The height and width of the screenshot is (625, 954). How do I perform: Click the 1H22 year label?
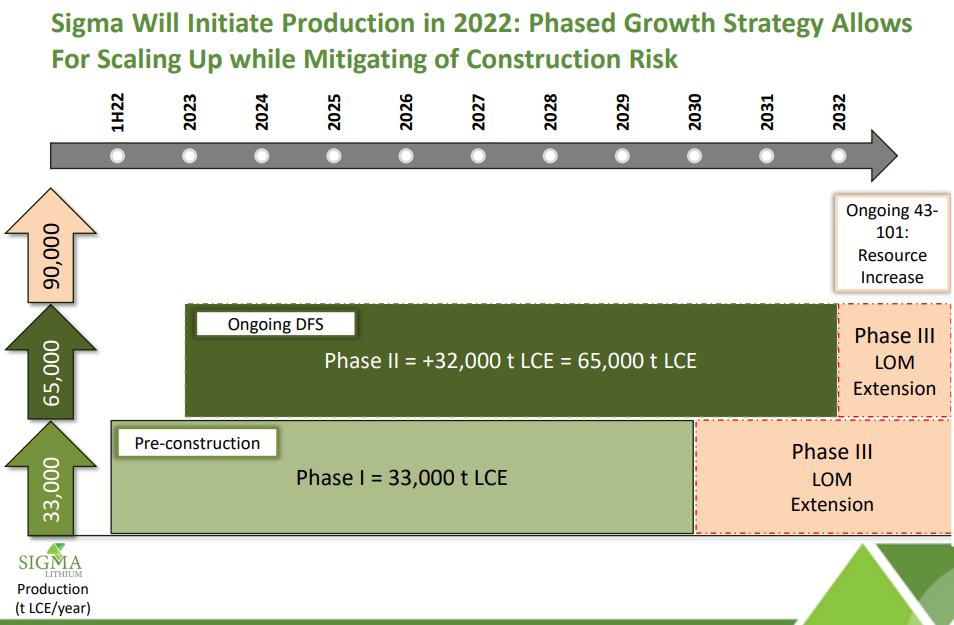(x=117, y=113)
